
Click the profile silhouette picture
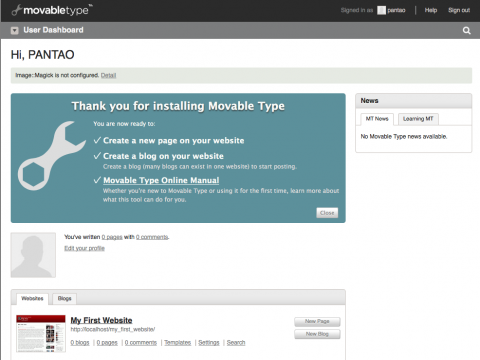click(x=33, y=255)
